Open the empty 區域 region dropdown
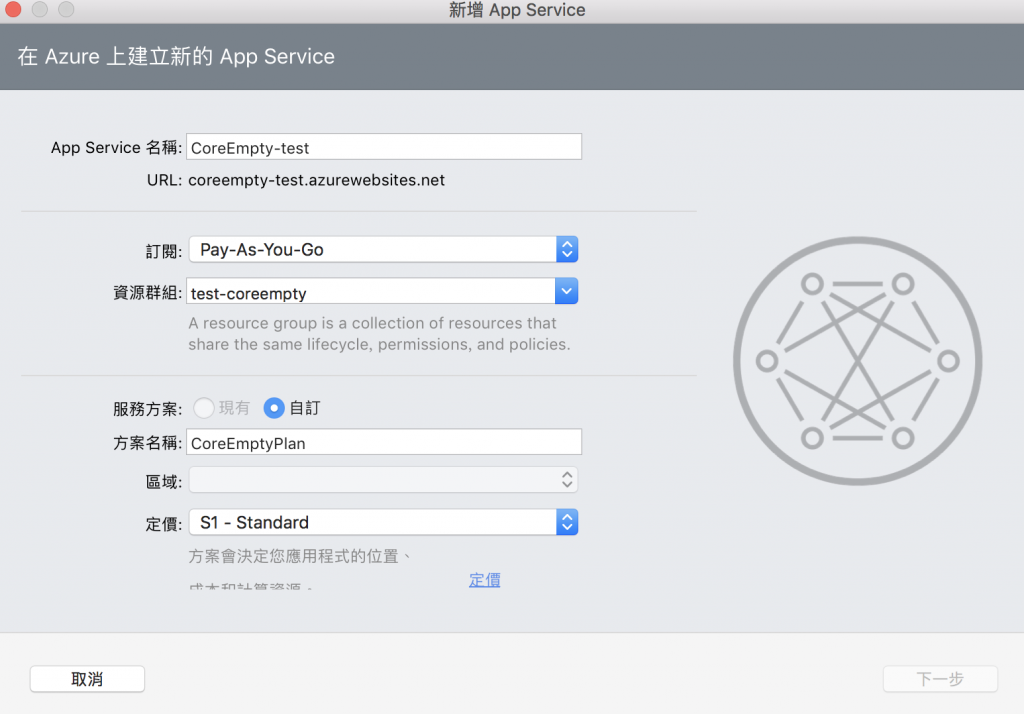This screenshot has height=714, width=1024. 383,480
